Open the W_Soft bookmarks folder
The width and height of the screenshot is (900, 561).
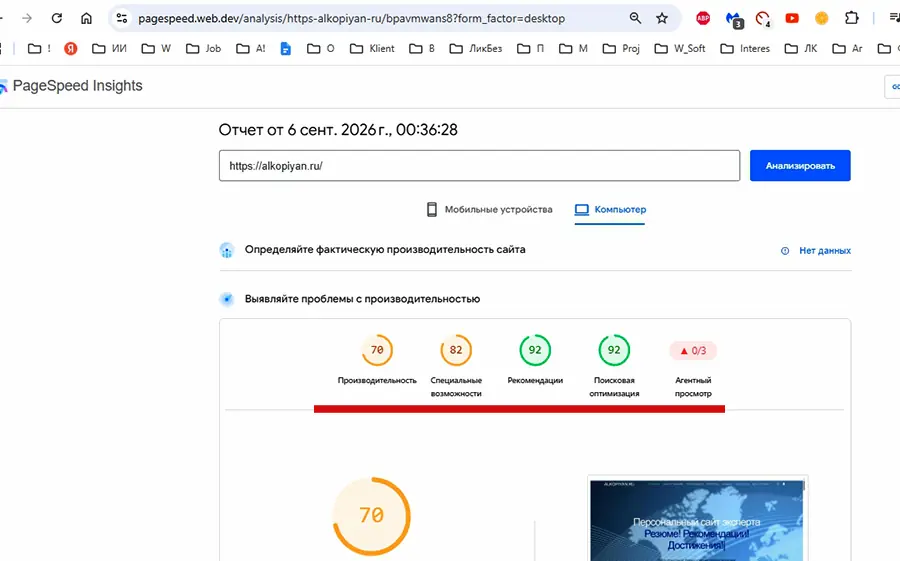(680, 49)
